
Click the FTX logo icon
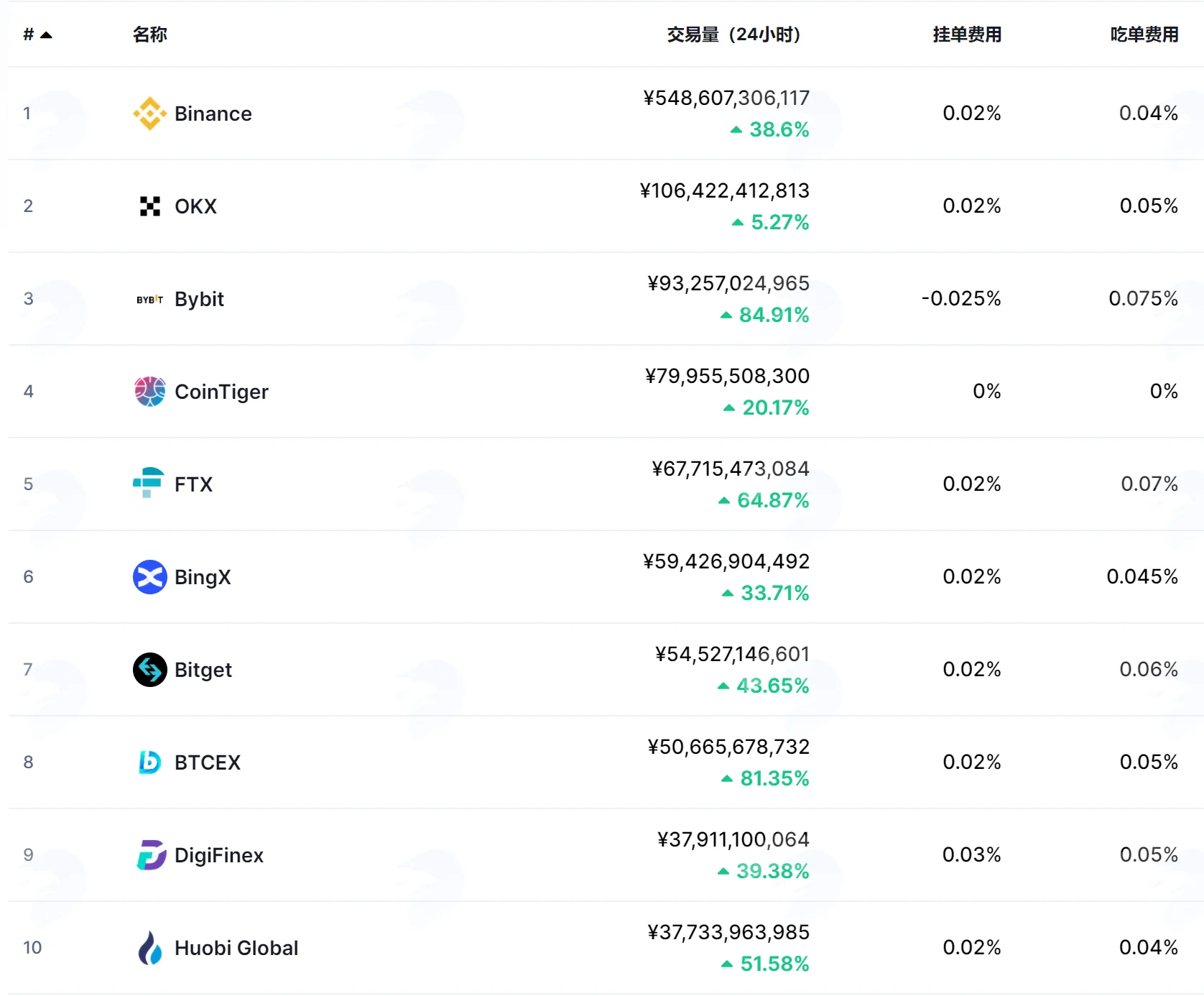(x=149, y=483)
